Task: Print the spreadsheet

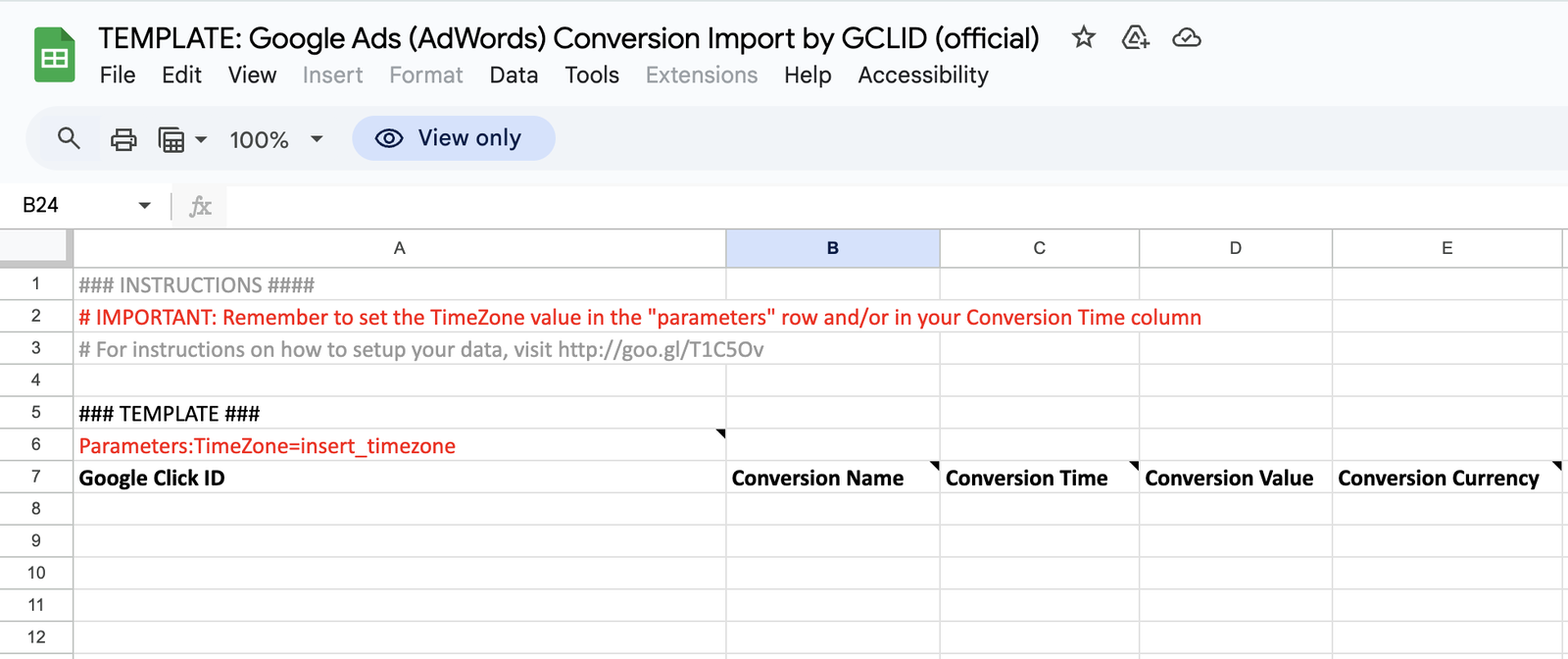Action: [x=123, y=139]
